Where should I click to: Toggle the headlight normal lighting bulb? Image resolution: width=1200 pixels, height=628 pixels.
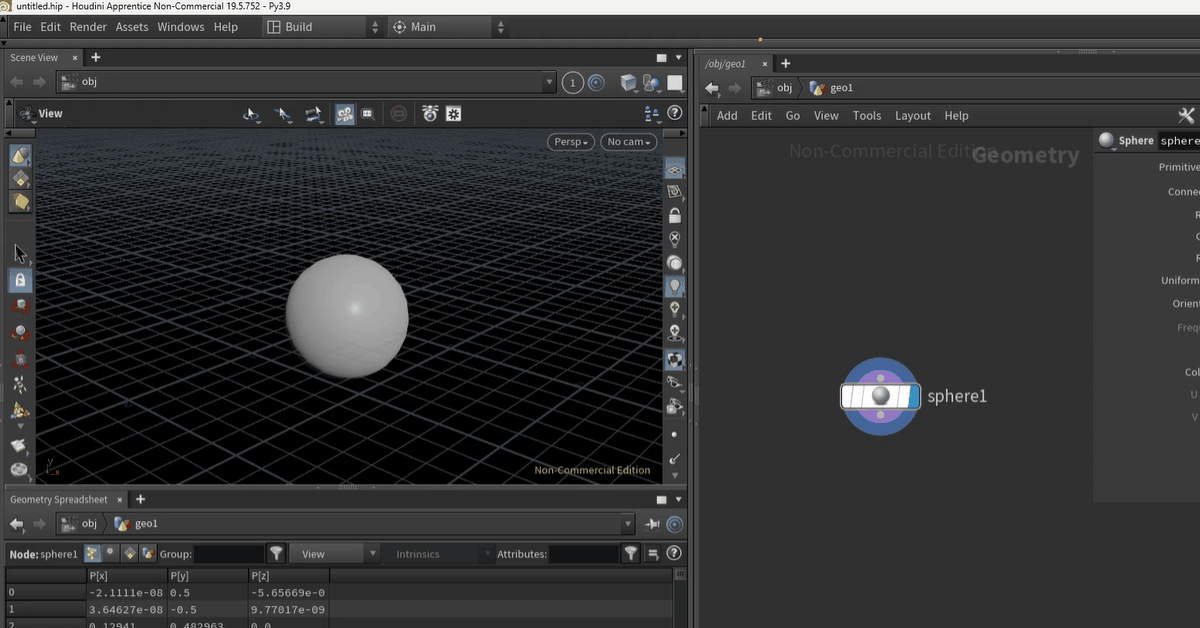point(675,287)
